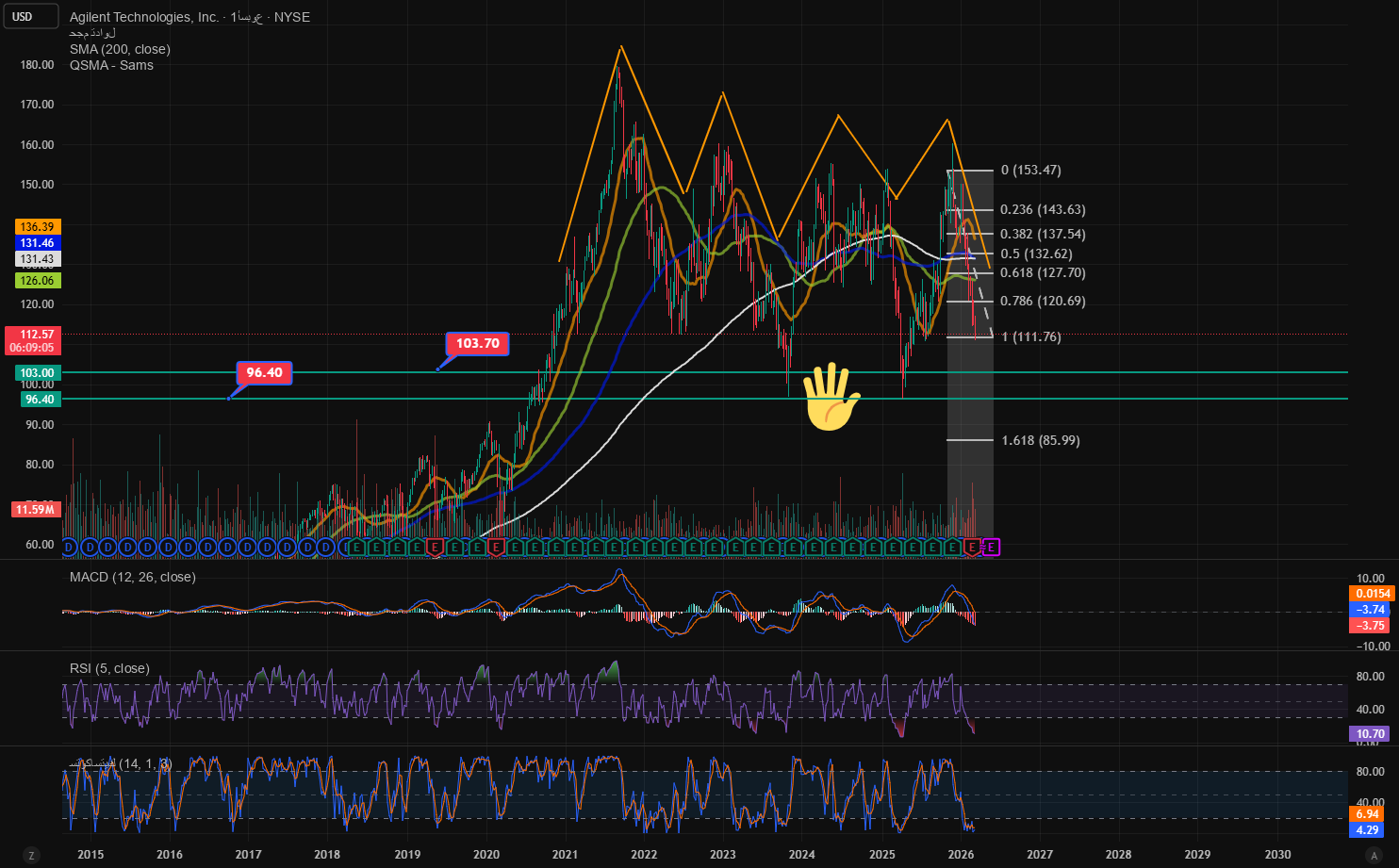Click the orange 136.39 price axis label

click(x=38, y=227)
